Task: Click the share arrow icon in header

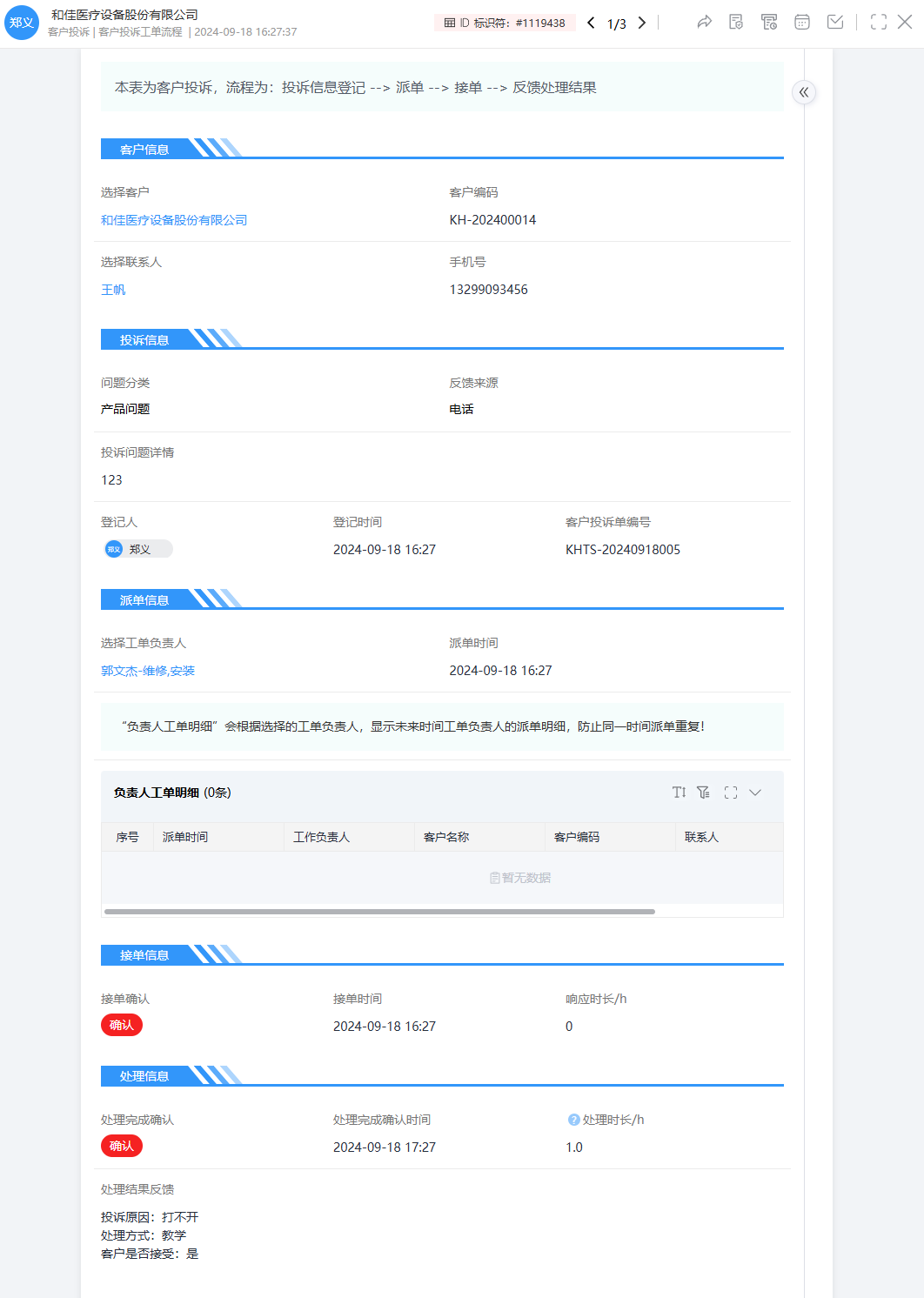Action: point(704,23)
